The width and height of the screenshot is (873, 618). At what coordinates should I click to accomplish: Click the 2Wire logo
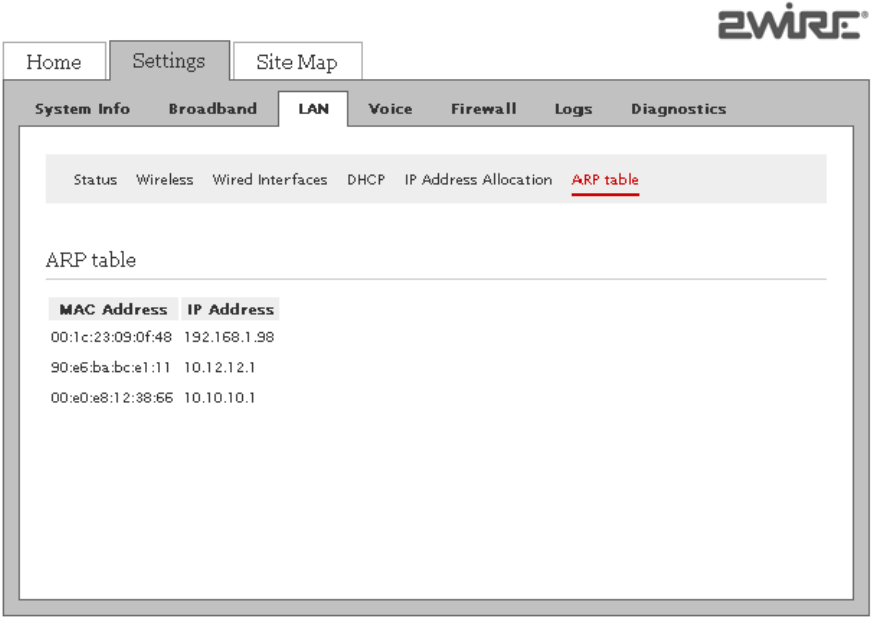pyautogui.click(x=793, y=22)
